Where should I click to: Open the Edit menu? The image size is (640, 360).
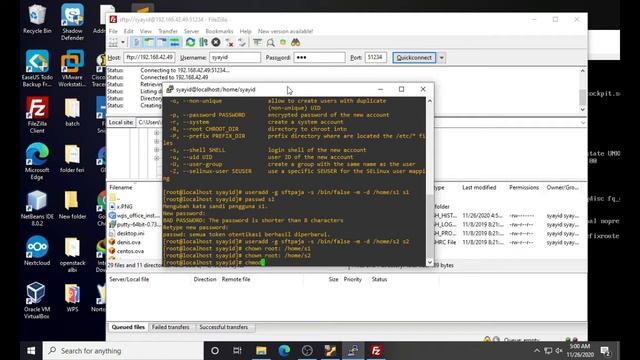tap(129, 31)
